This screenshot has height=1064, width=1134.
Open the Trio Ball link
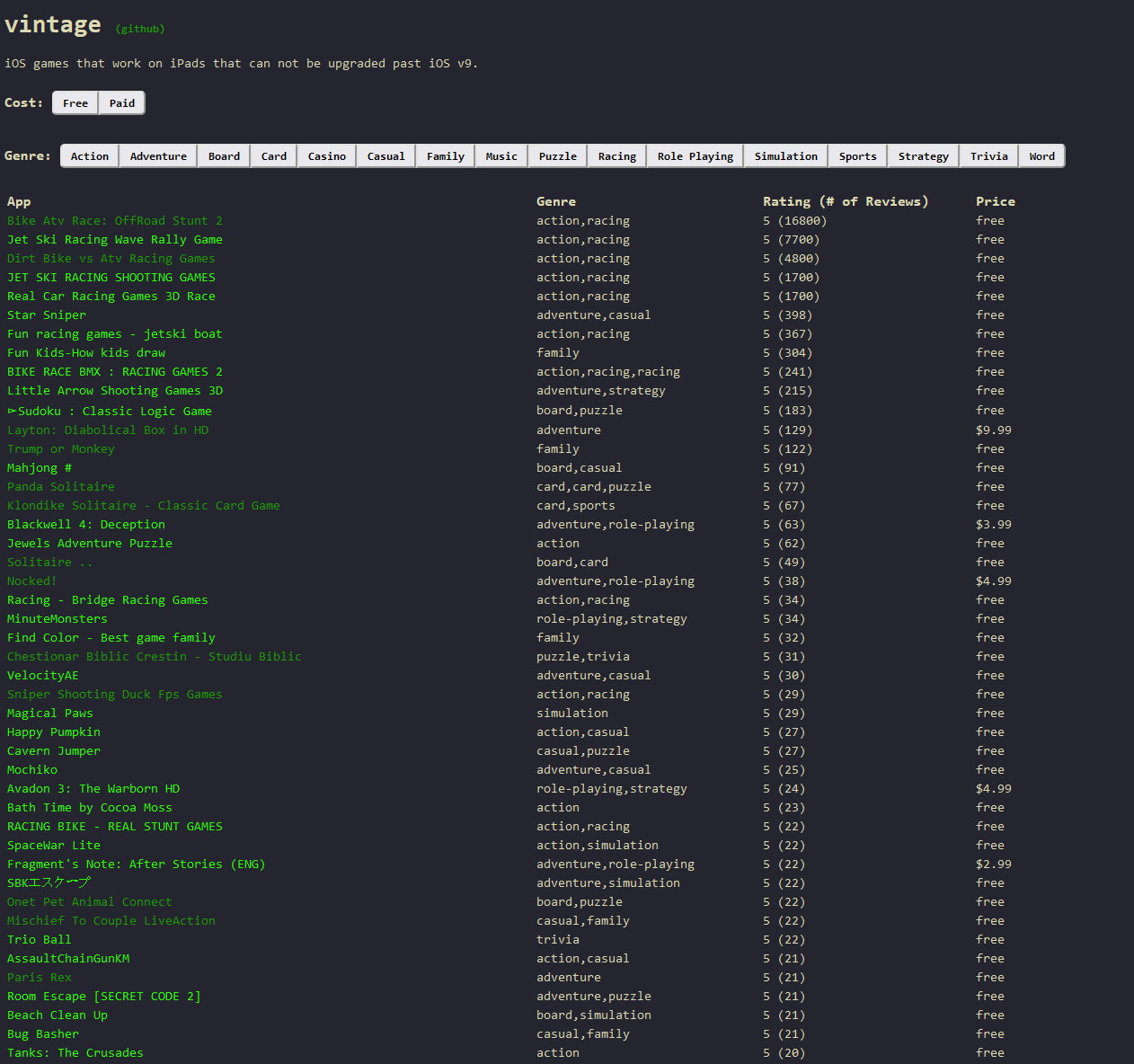40,940
